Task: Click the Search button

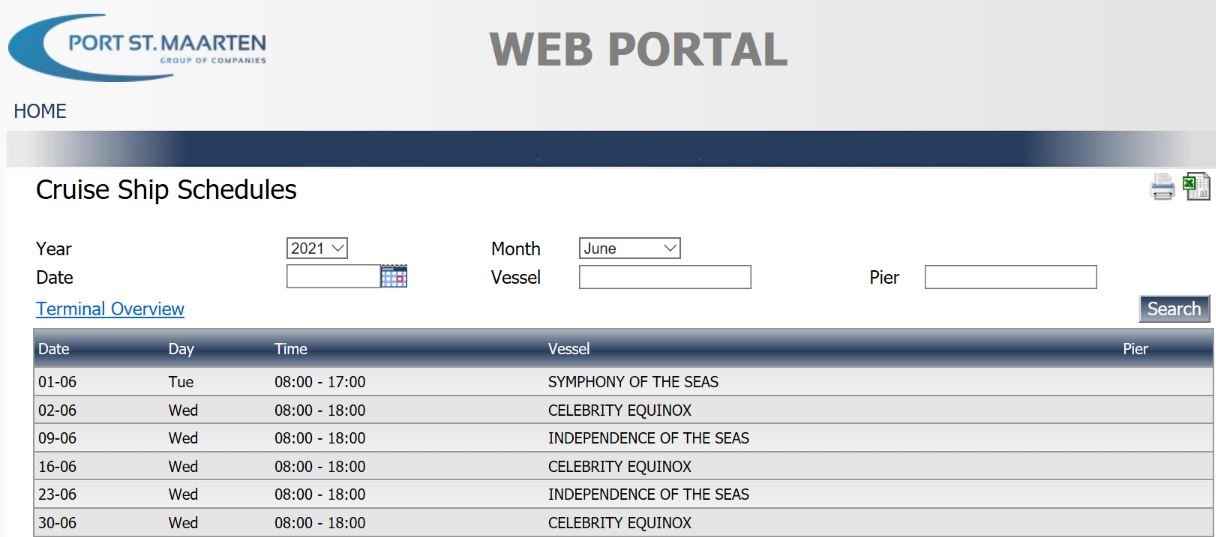Action: click(x=1174, y=309)
